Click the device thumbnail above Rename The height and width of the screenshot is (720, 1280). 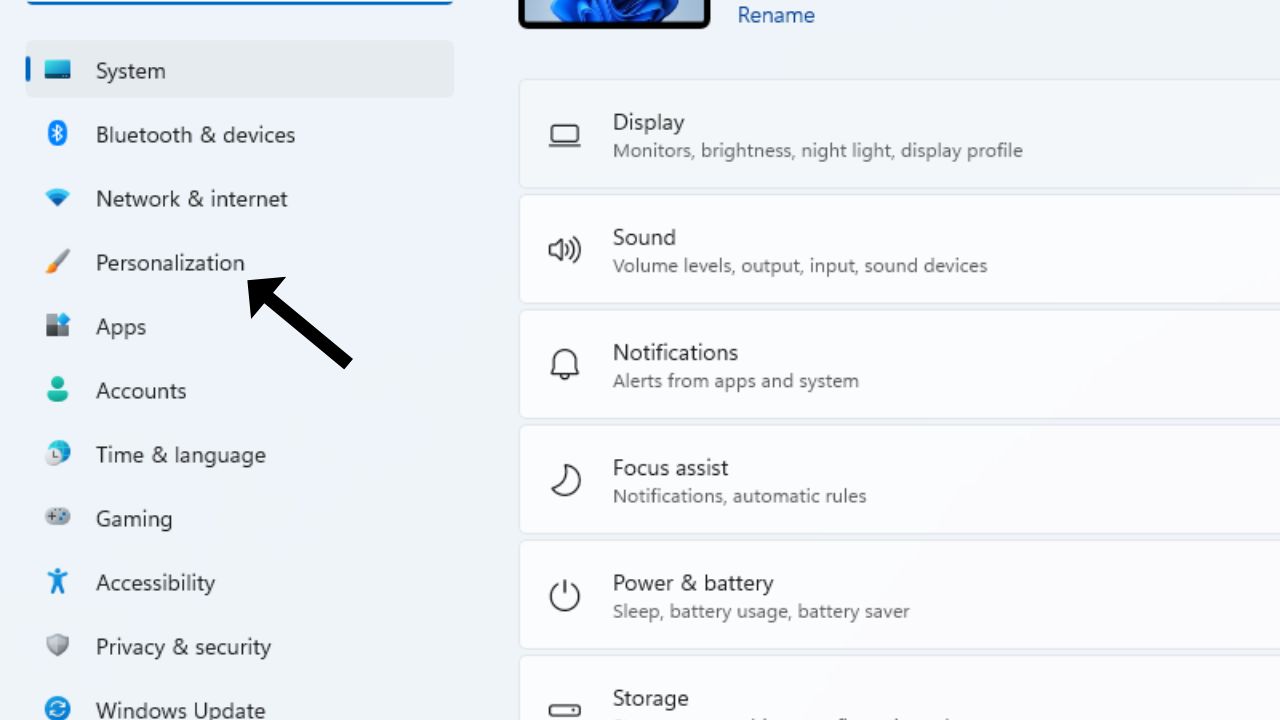coord(613,13)
